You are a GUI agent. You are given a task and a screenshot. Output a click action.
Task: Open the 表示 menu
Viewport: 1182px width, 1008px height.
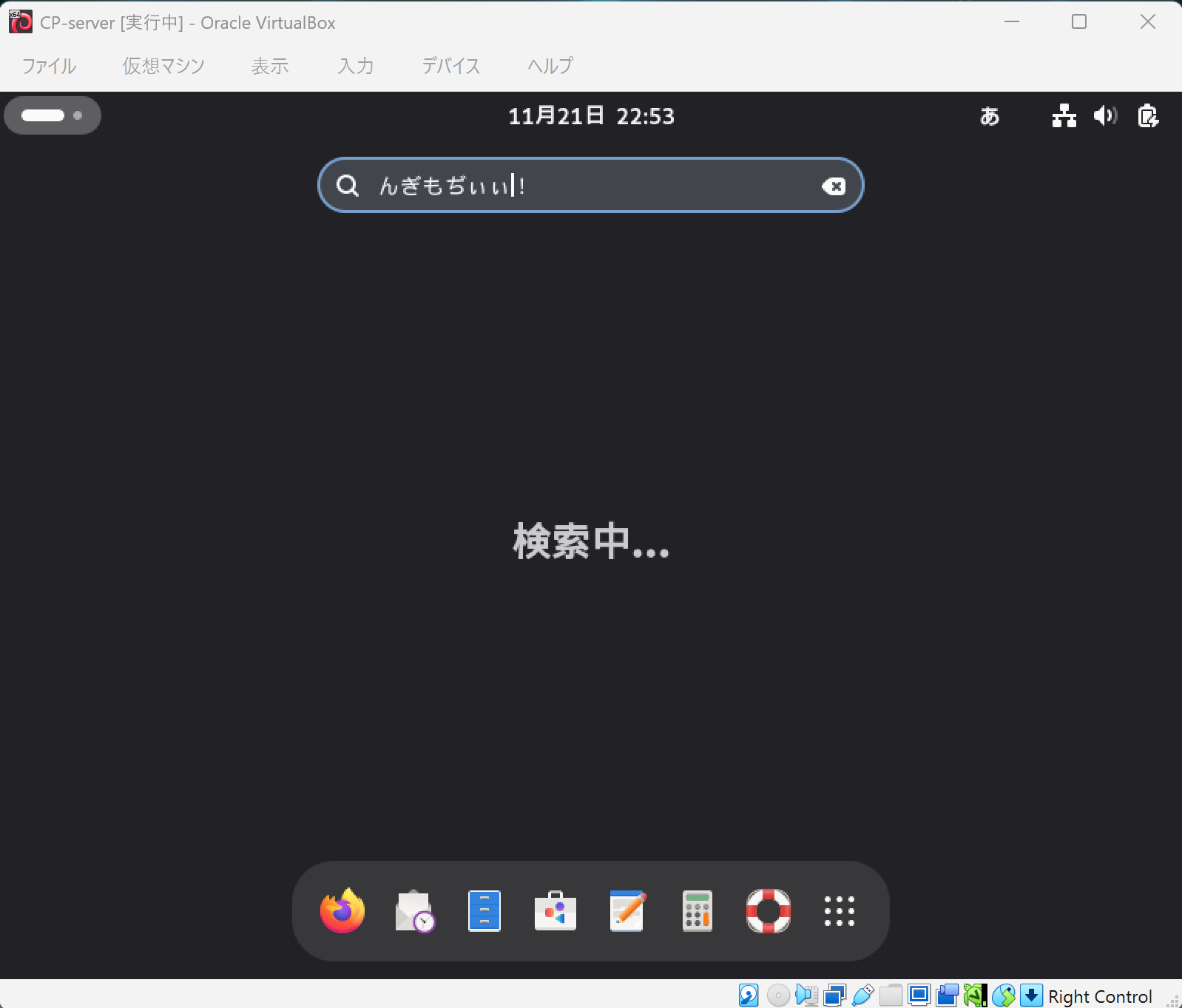[x=270, y=66]
